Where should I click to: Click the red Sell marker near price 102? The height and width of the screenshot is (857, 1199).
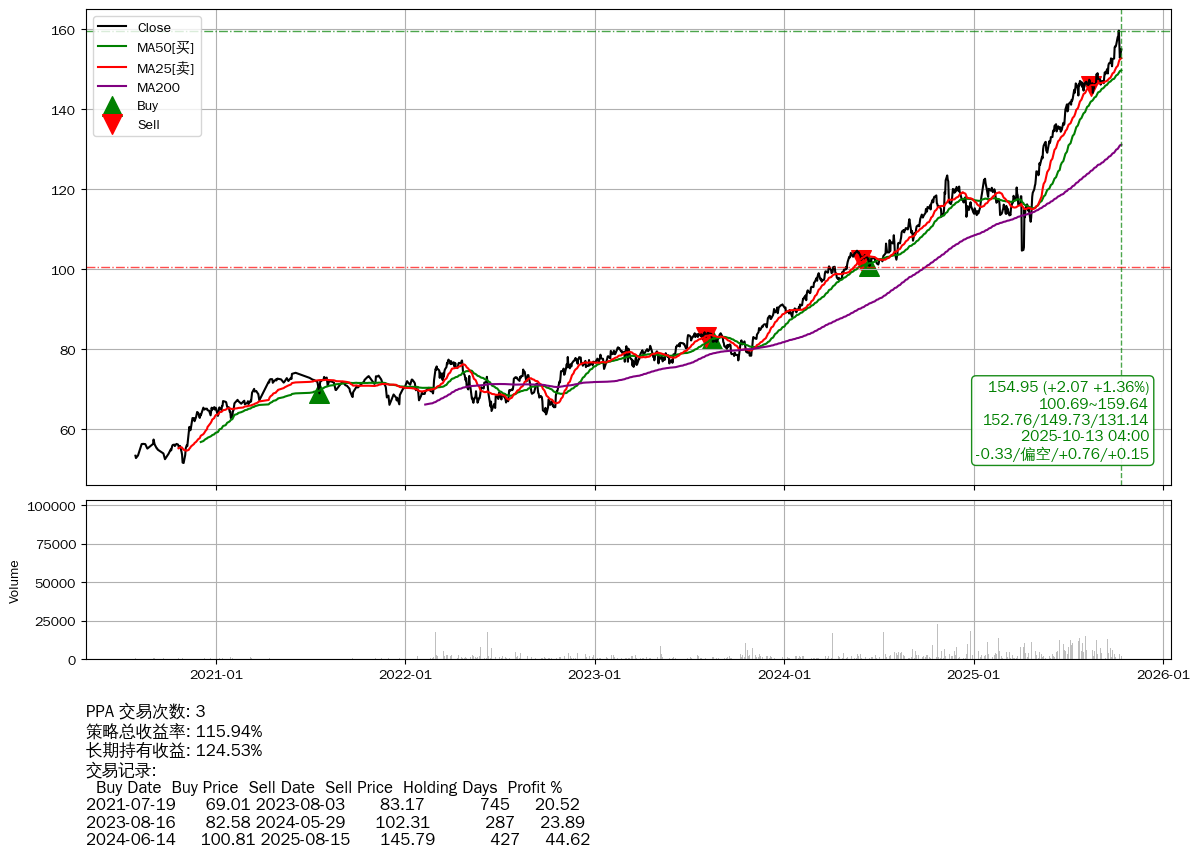point(861,259)
